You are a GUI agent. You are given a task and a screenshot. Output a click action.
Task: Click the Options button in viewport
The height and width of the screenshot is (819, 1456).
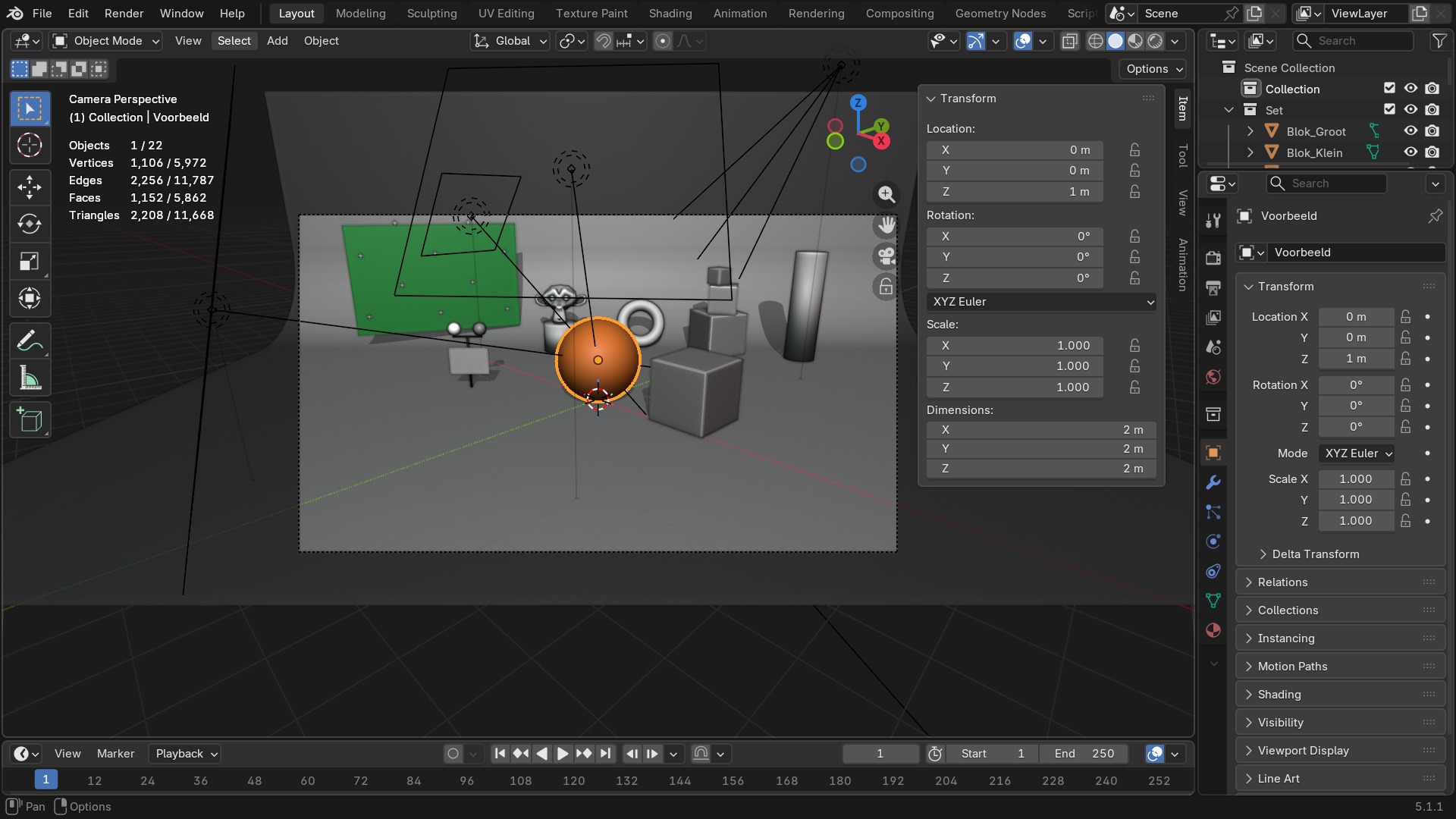tap(1153, 69)
